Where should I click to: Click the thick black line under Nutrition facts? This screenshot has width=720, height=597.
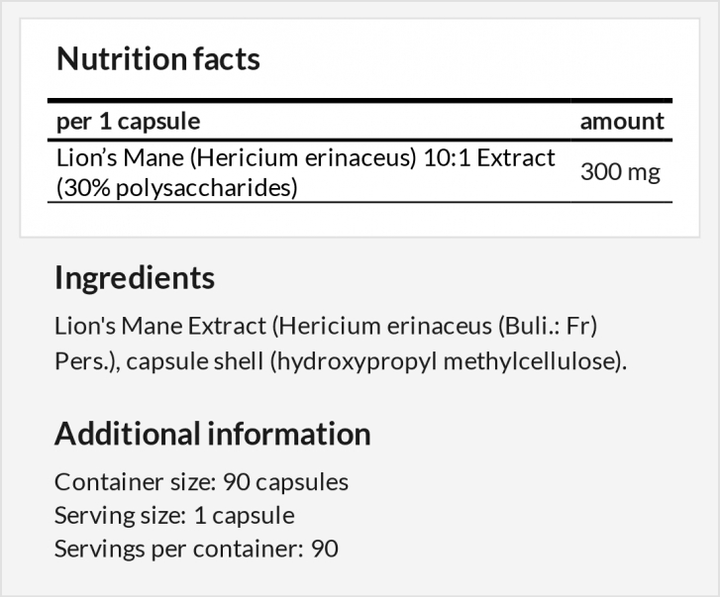click(x=360, y=100)
